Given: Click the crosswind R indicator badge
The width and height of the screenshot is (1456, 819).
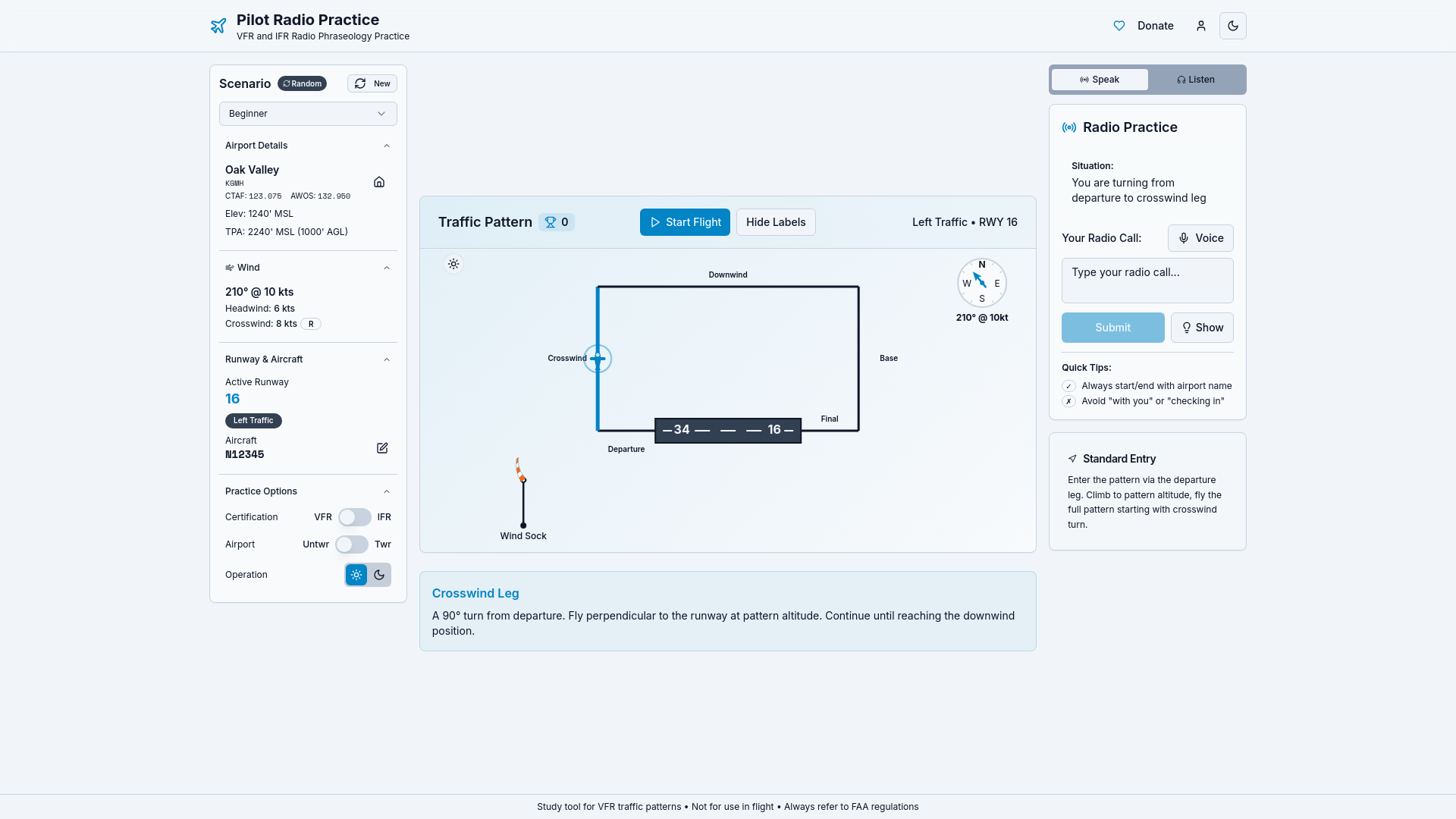Looking at the screenshot, I should click(x=311, y=324).
